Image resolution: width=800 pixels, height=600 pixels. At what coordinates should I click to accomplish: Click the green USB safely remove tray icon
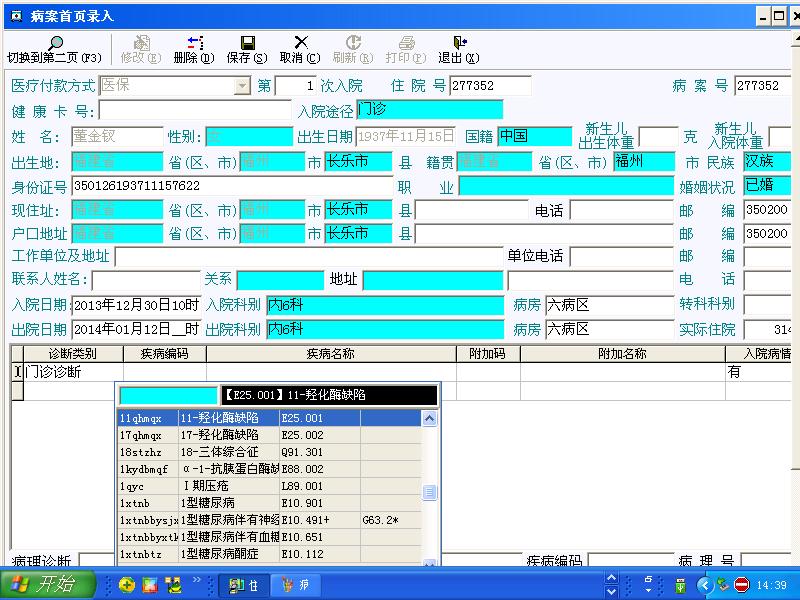pyautogui.click(x=680, y=585)
